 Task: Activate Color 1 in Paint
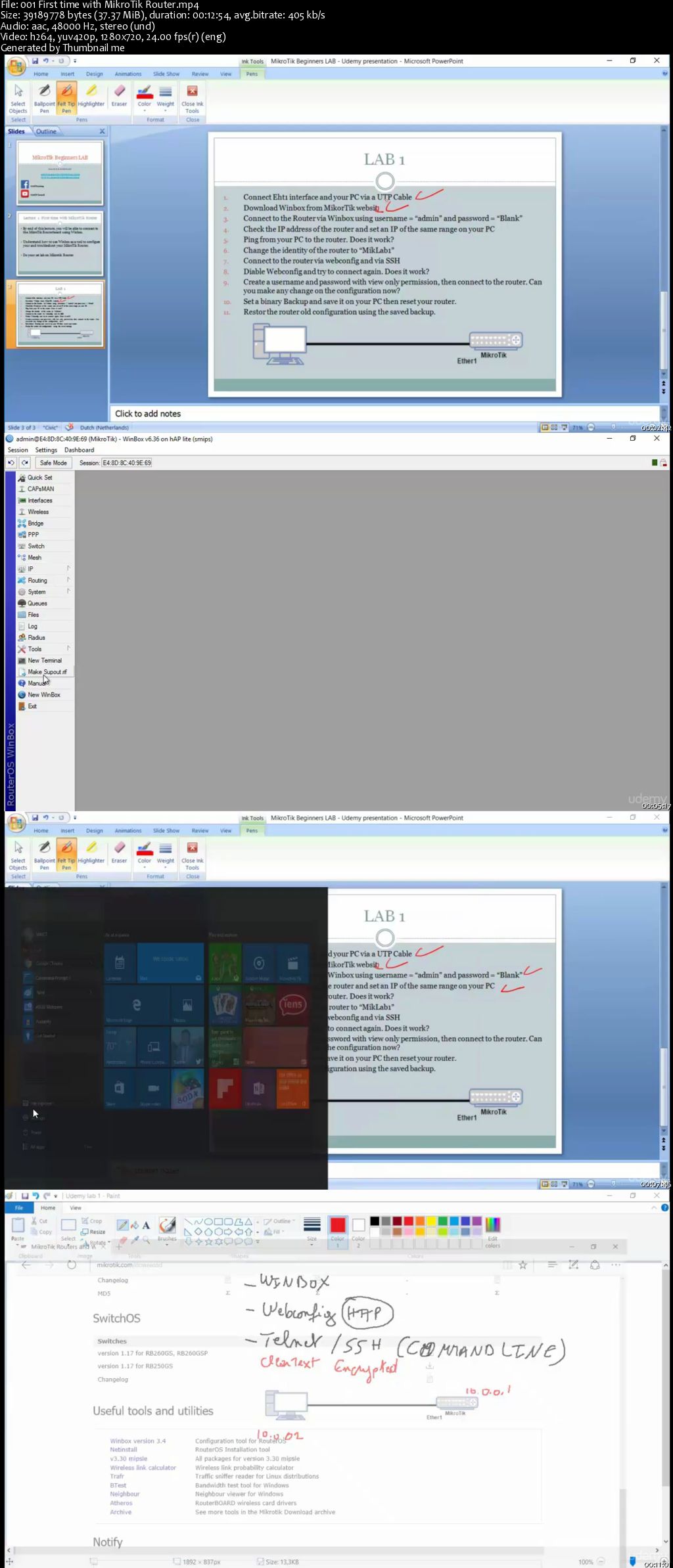pos(338,1232)
